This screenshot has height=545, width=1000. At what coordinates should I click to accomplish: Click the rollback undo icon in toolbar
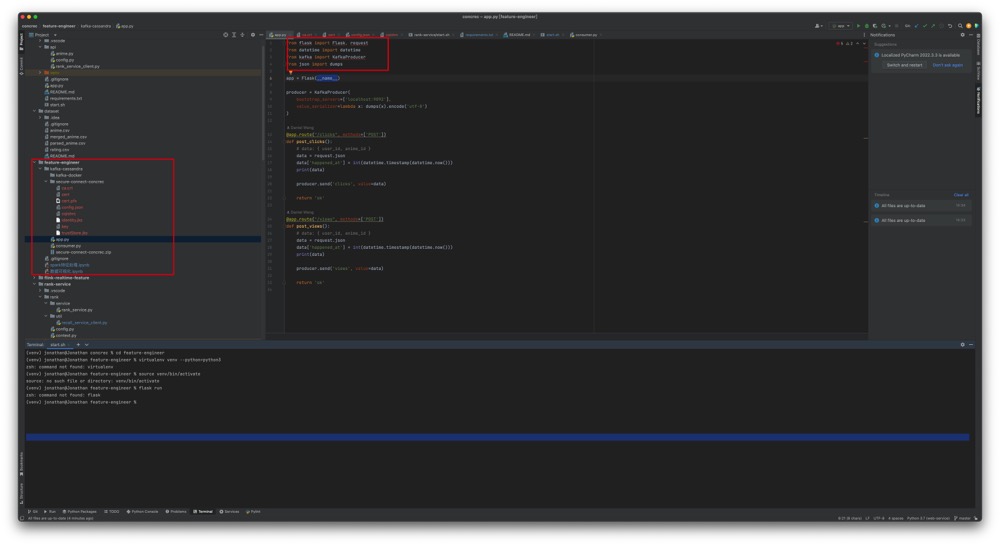[950, 26]
